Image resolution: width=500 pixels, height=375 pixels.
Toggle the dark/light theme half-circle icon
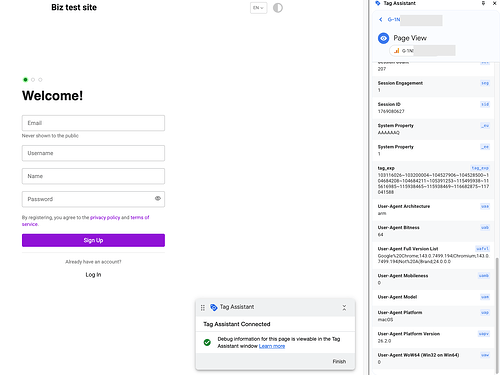click(278, 8)
